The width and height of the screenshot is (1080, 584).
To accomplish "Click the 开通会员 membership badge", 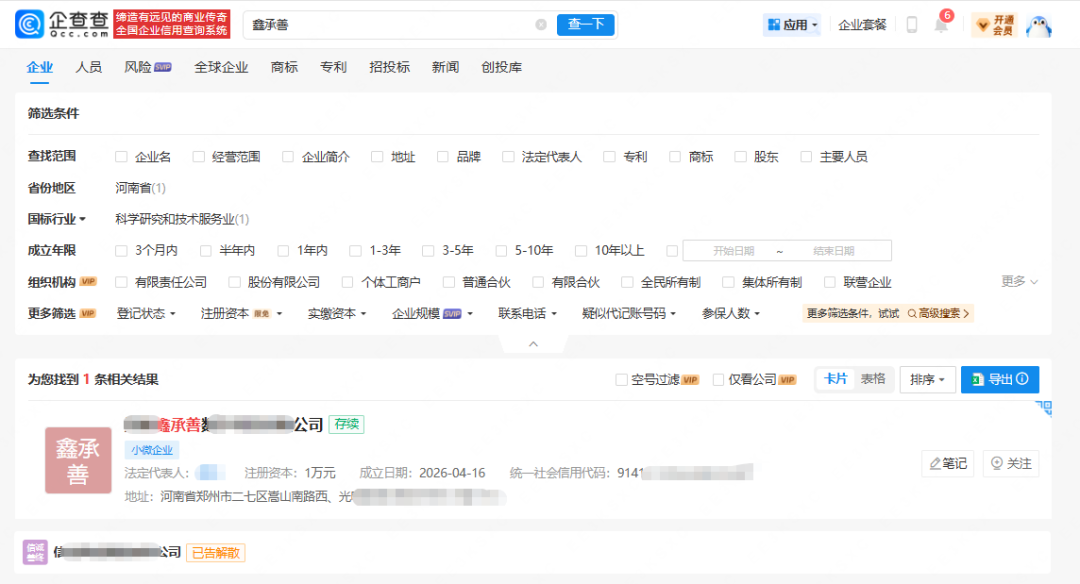I will 995,25.
